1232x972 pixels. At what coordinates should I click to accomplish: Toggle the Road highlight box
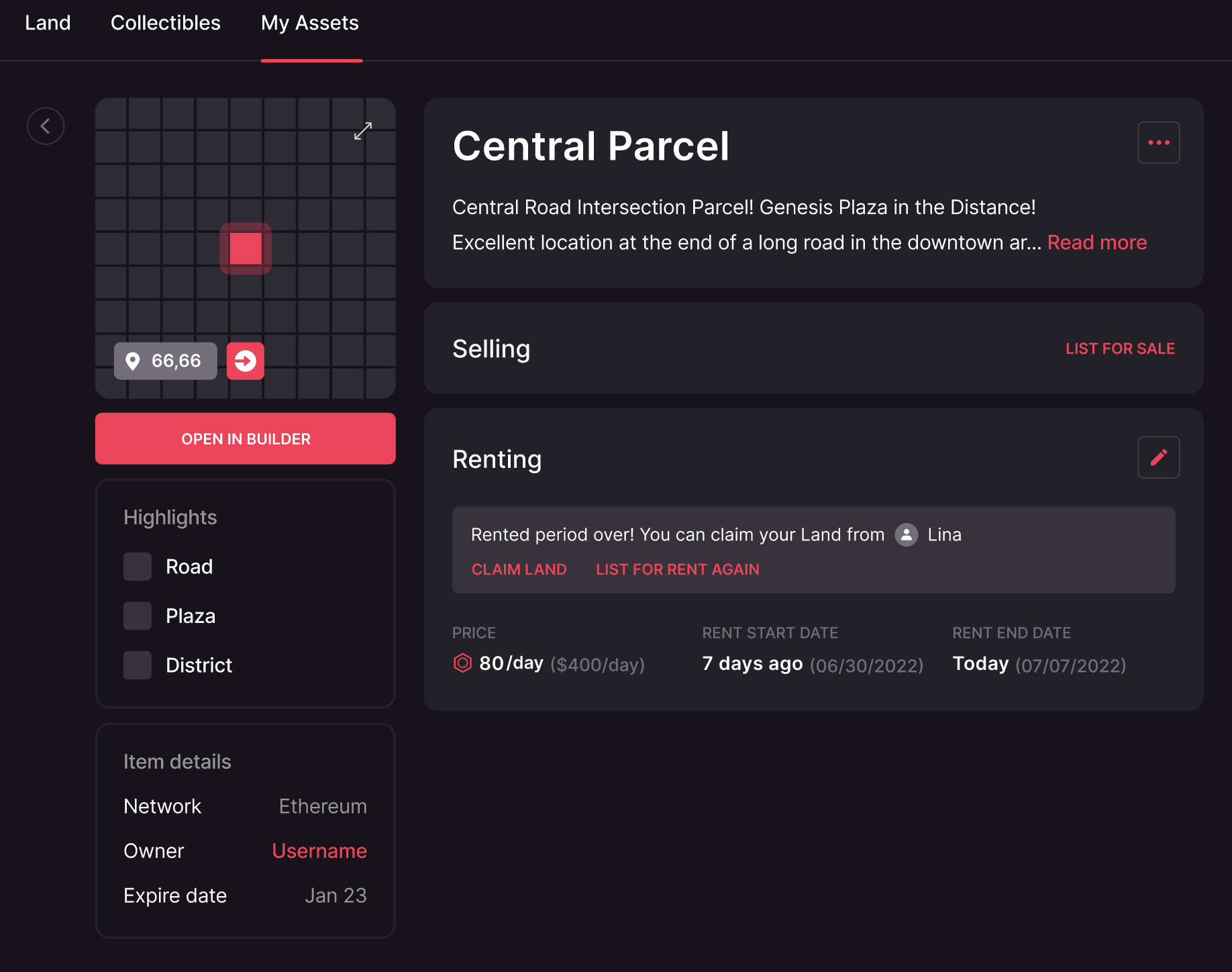138,567
